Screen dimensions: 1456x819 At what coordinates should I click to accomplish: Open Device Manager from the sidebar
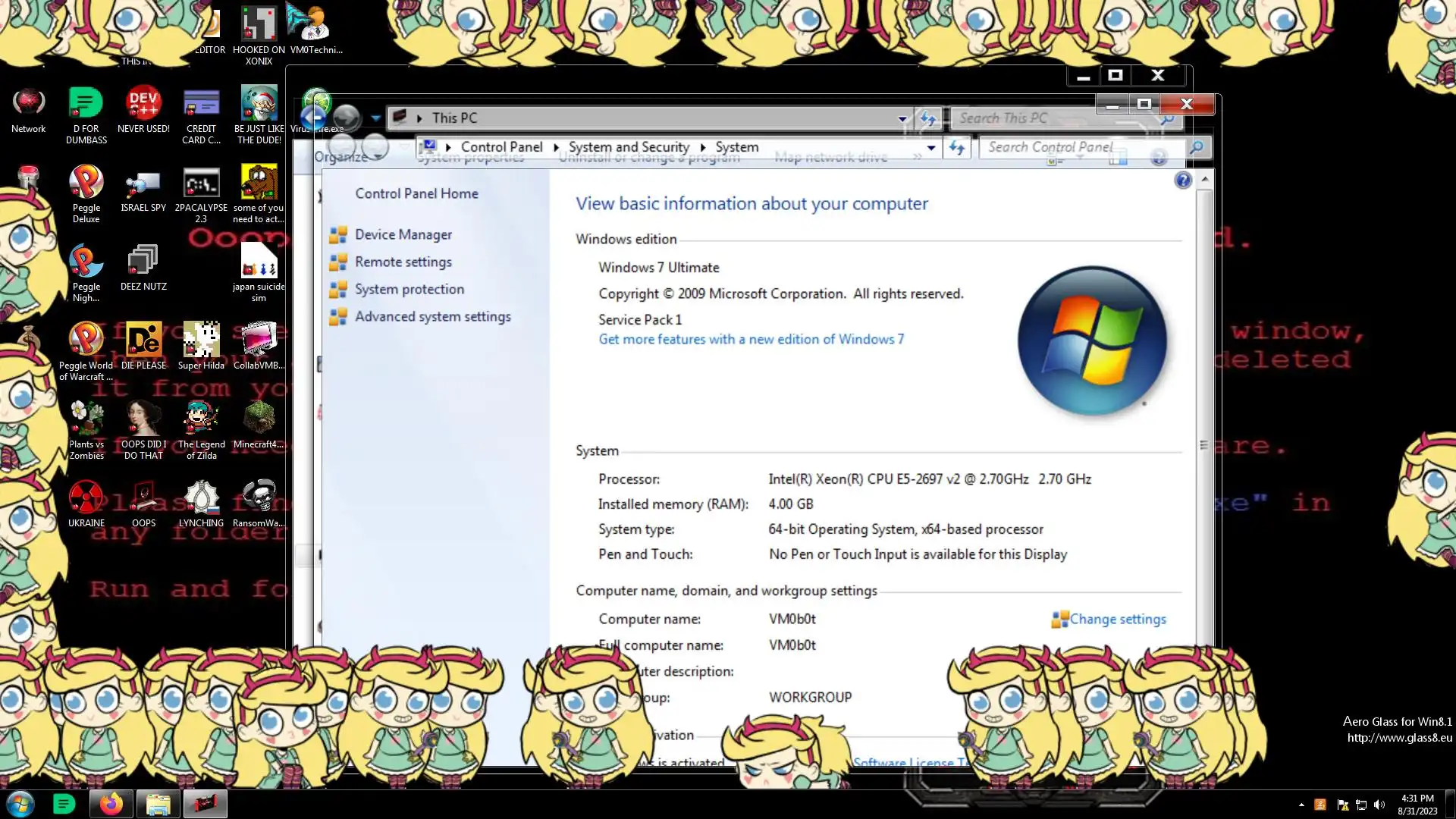click(x=403, y=235)
